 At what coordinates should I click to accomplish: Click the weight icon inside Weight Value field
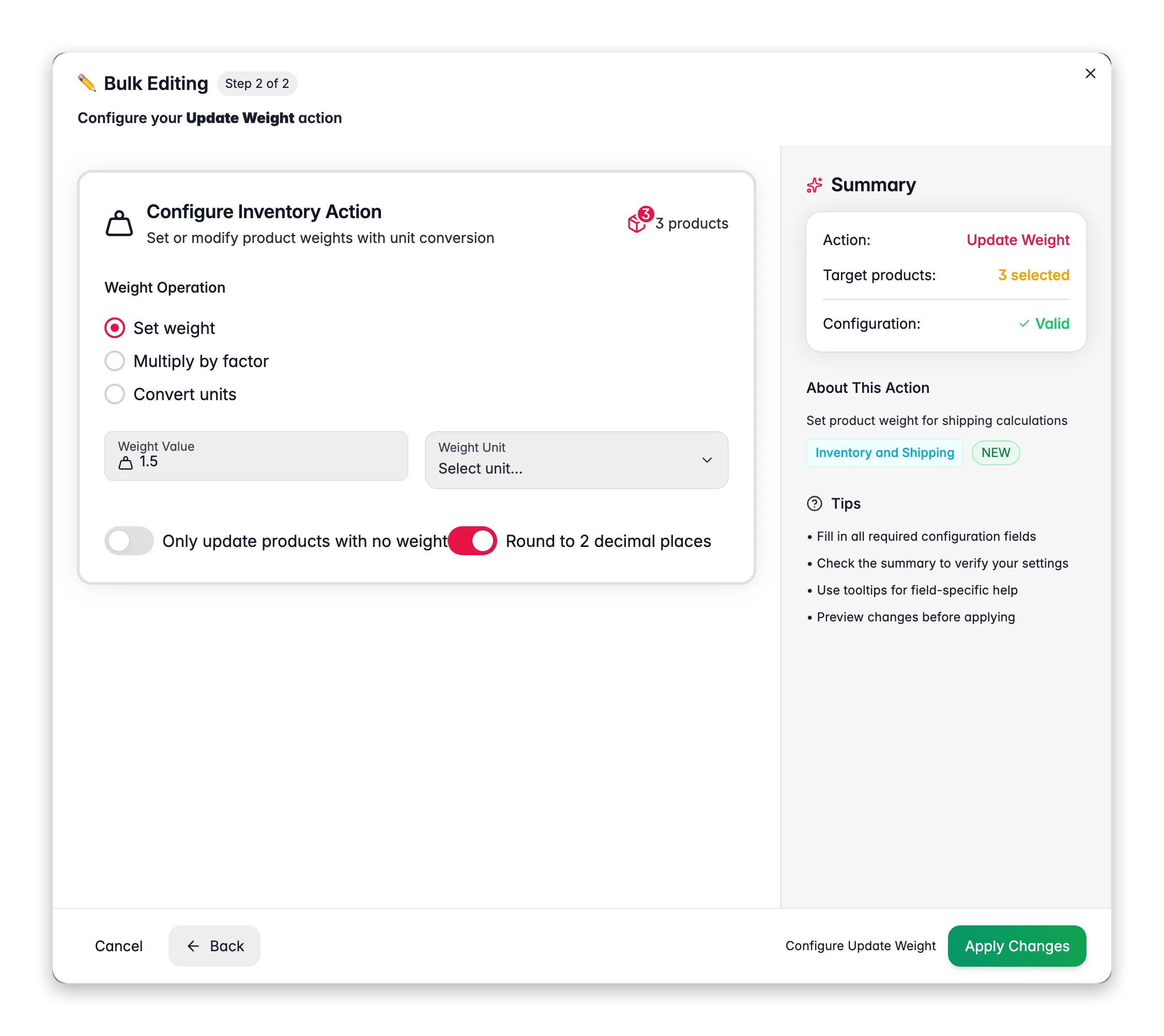point(125,463)
